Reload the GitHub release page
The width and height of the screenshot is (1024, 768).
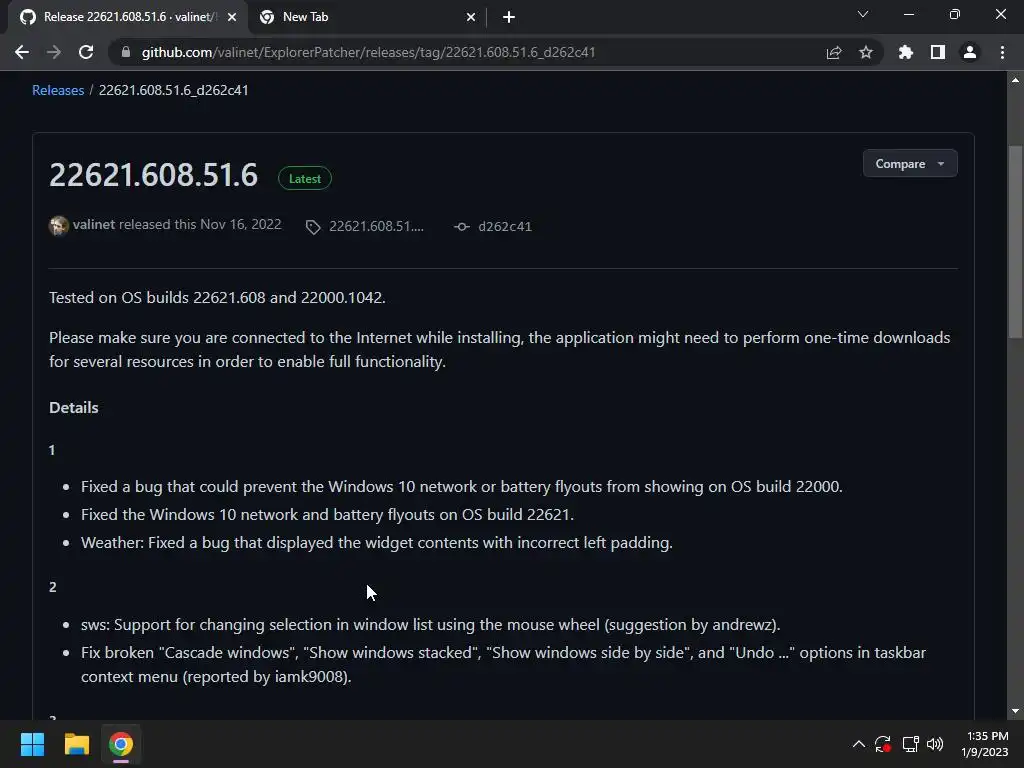click(86, 52)
